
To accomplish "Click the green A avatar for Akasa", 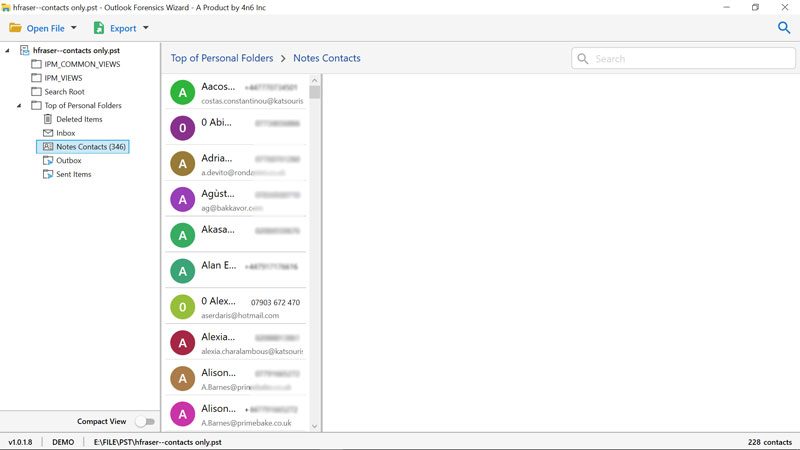I will (x=182, y=235).
